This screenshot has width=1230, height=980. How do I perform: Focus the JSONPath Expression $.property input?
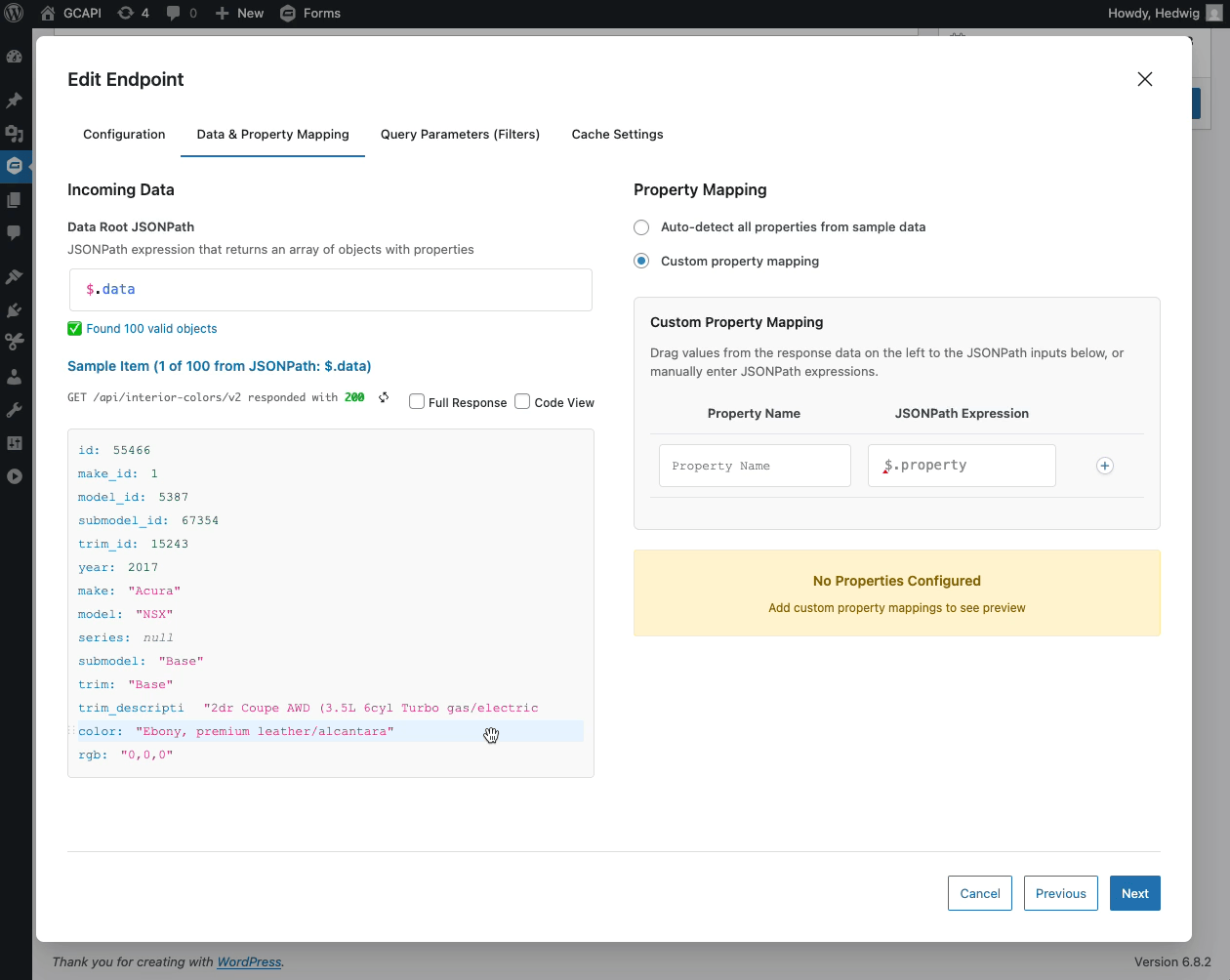[x=962, y=466]
